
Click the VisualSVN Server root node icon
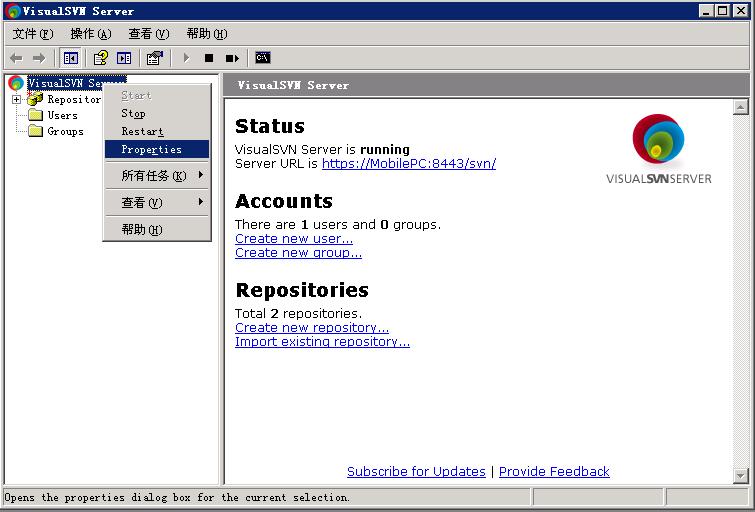point(15,83)
